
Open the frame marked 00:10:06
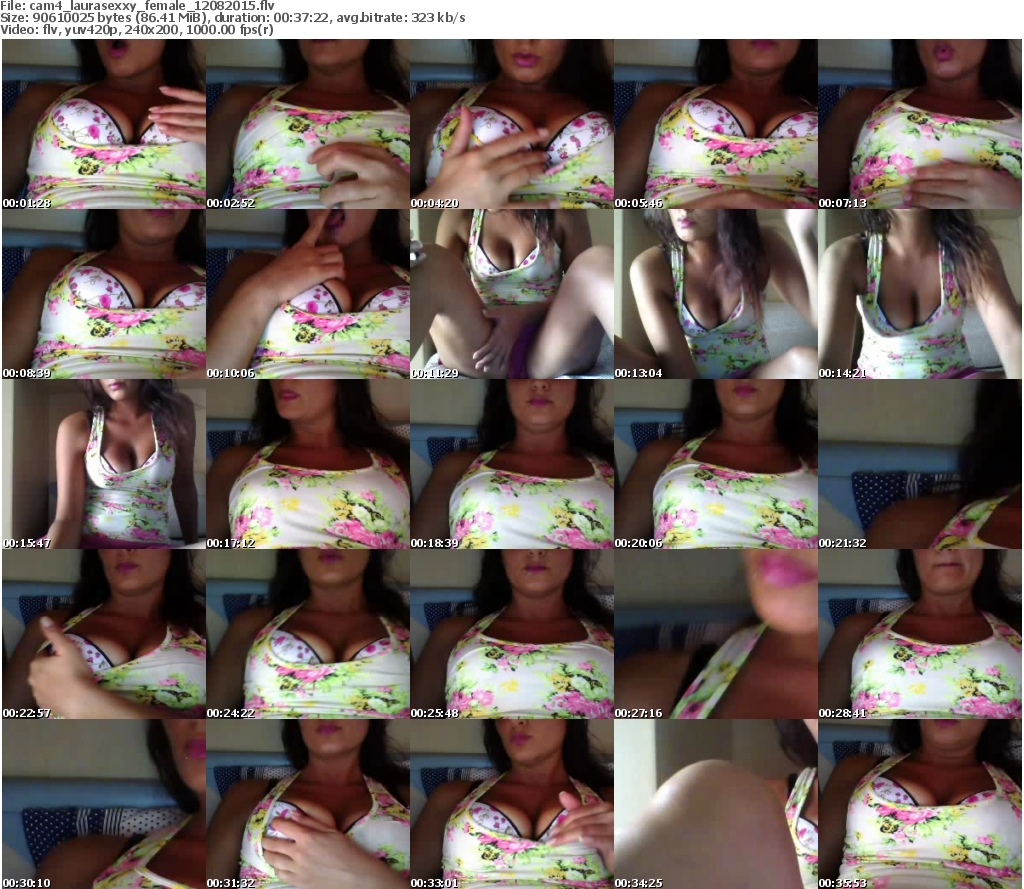pyautogui.click(x=308, y=294)
